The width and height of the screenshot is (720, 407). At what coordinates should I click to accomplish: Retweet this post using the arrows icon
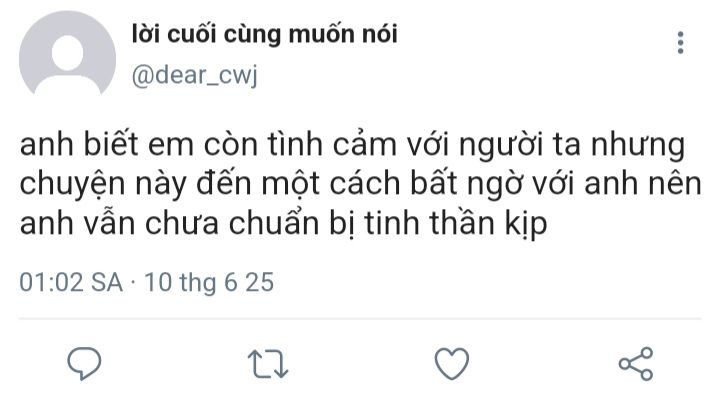tap(268, 364)
